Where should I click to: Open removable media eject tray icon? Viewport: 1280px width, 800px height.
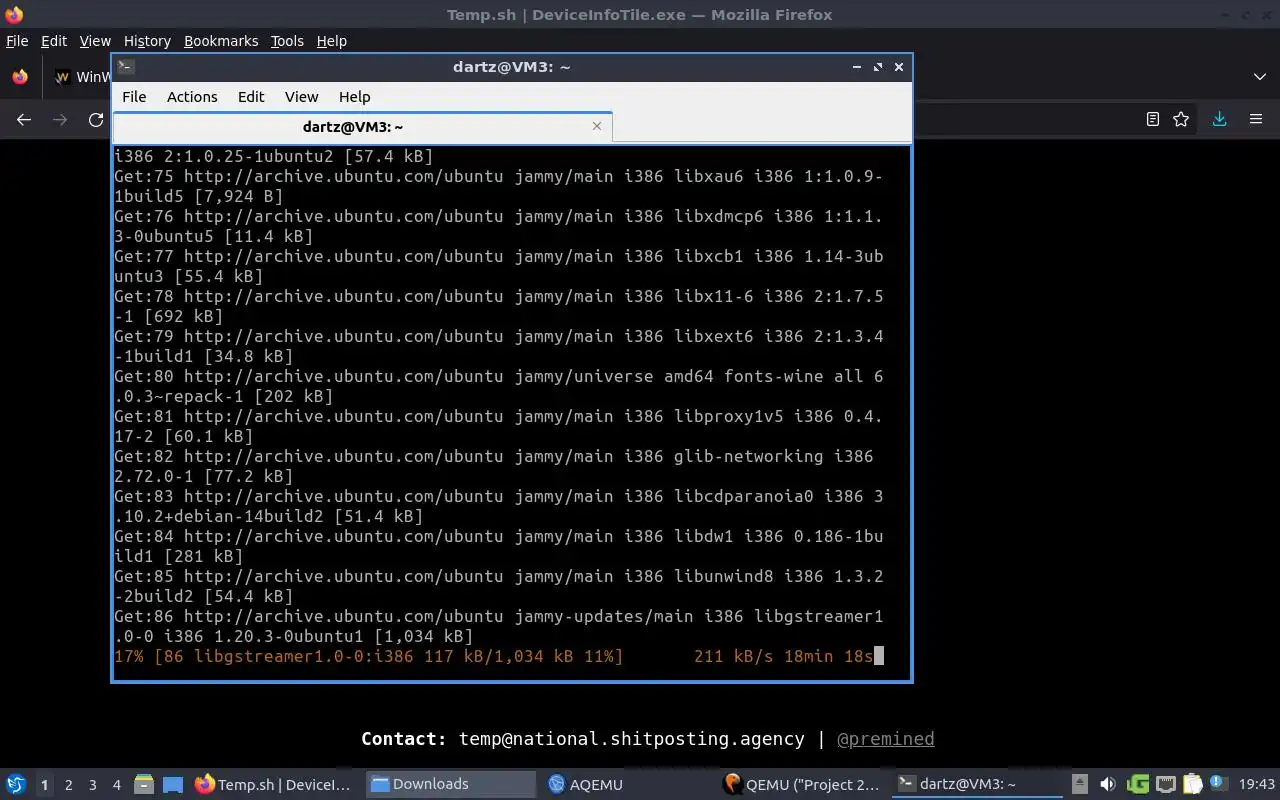tap(1080, 784)
